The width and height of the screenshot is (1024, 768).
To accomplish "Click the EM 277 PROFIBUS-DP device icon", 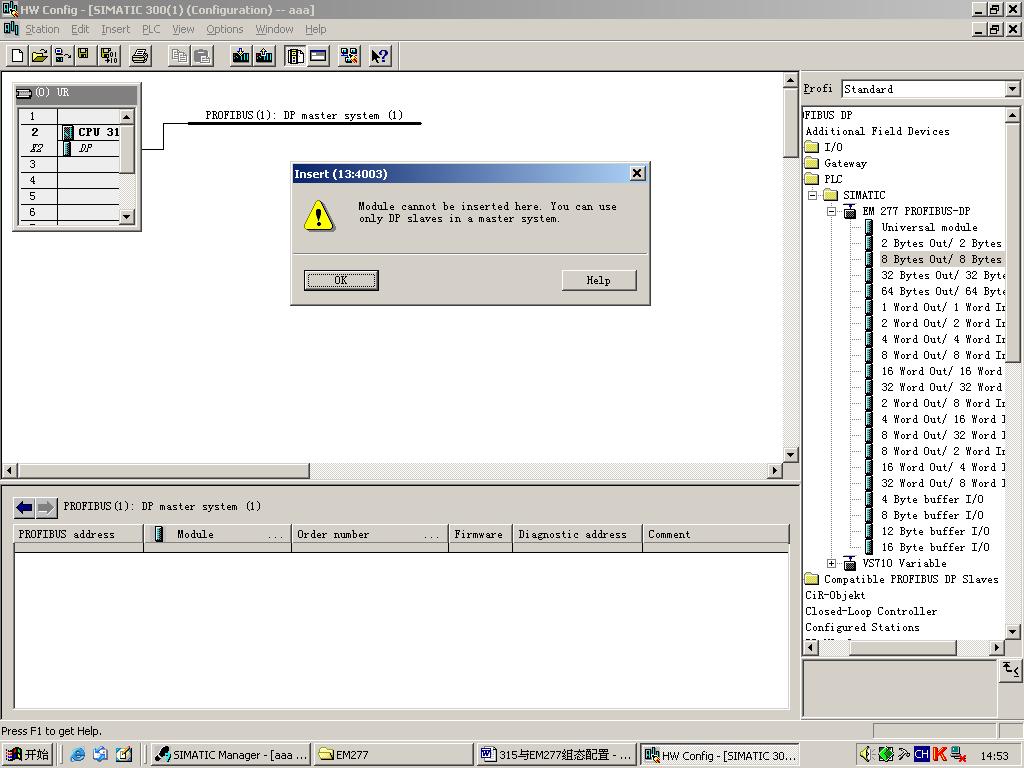I will tap(850, 211).
